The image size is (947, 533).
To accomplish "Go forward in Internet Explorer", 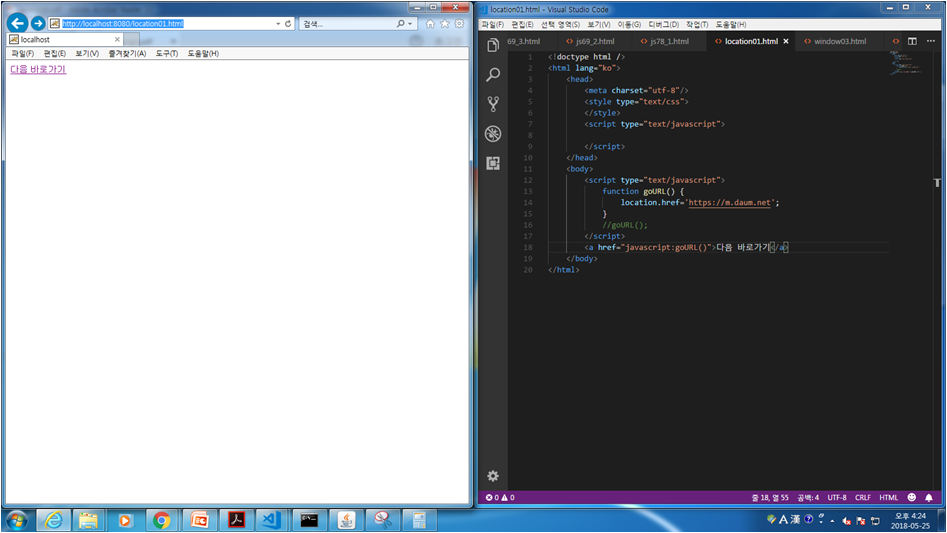I will (x=38, y=23).
